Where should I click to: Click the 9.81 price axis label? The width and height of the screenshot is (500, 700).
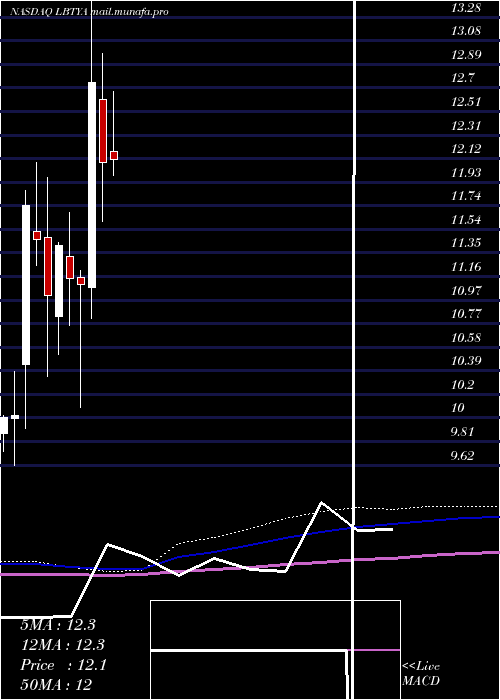click(x=463, y=431)
